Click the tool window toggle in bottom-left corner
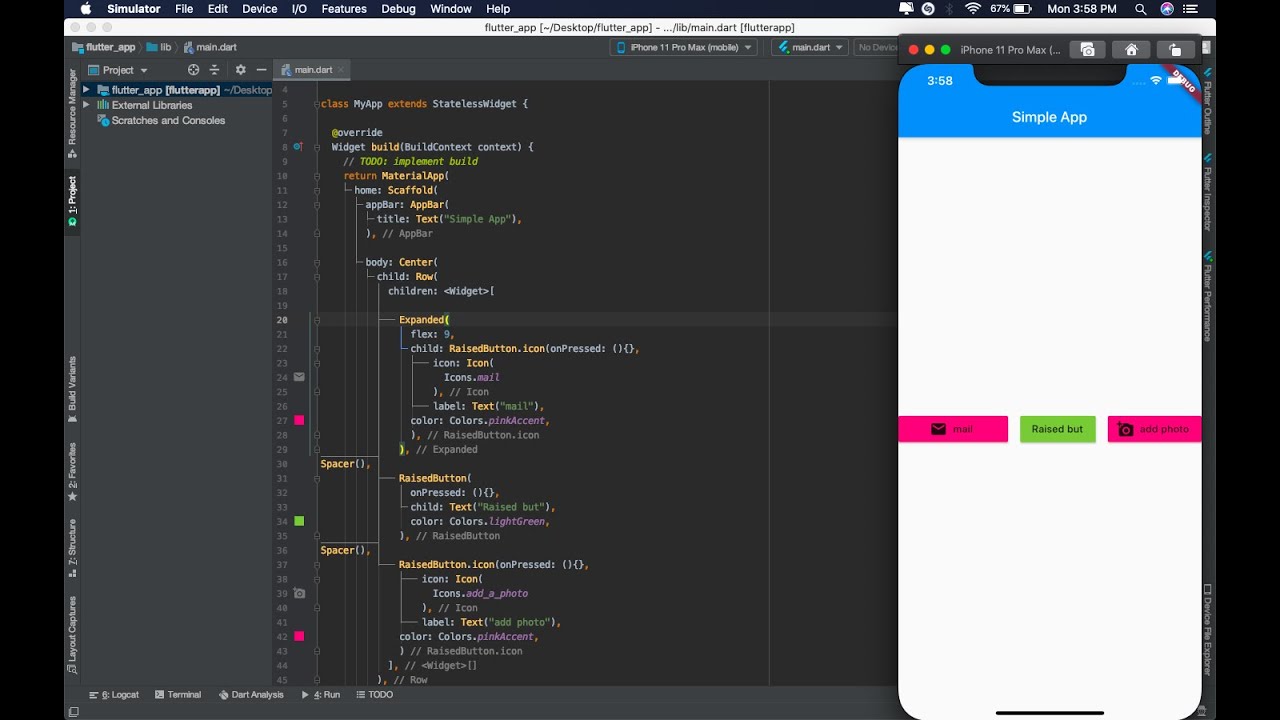The height and width of the screenshot is (720, 1280). (x=73, y=712)
